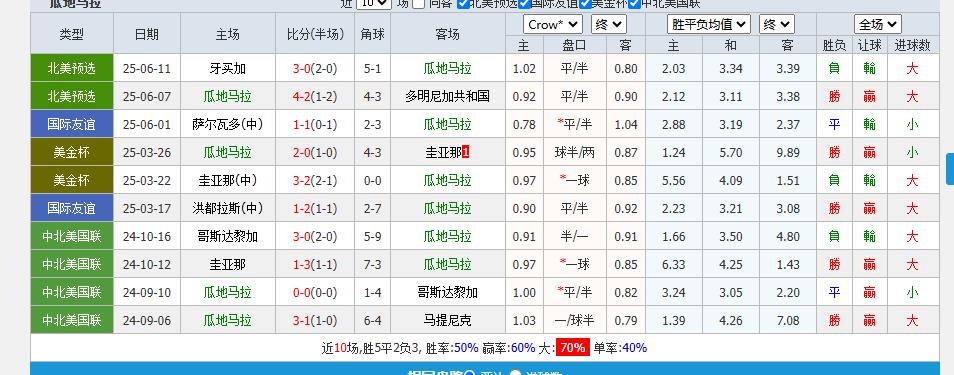Click the 单率 40% value in summary

pyautogui.click(x=635, y=348)
